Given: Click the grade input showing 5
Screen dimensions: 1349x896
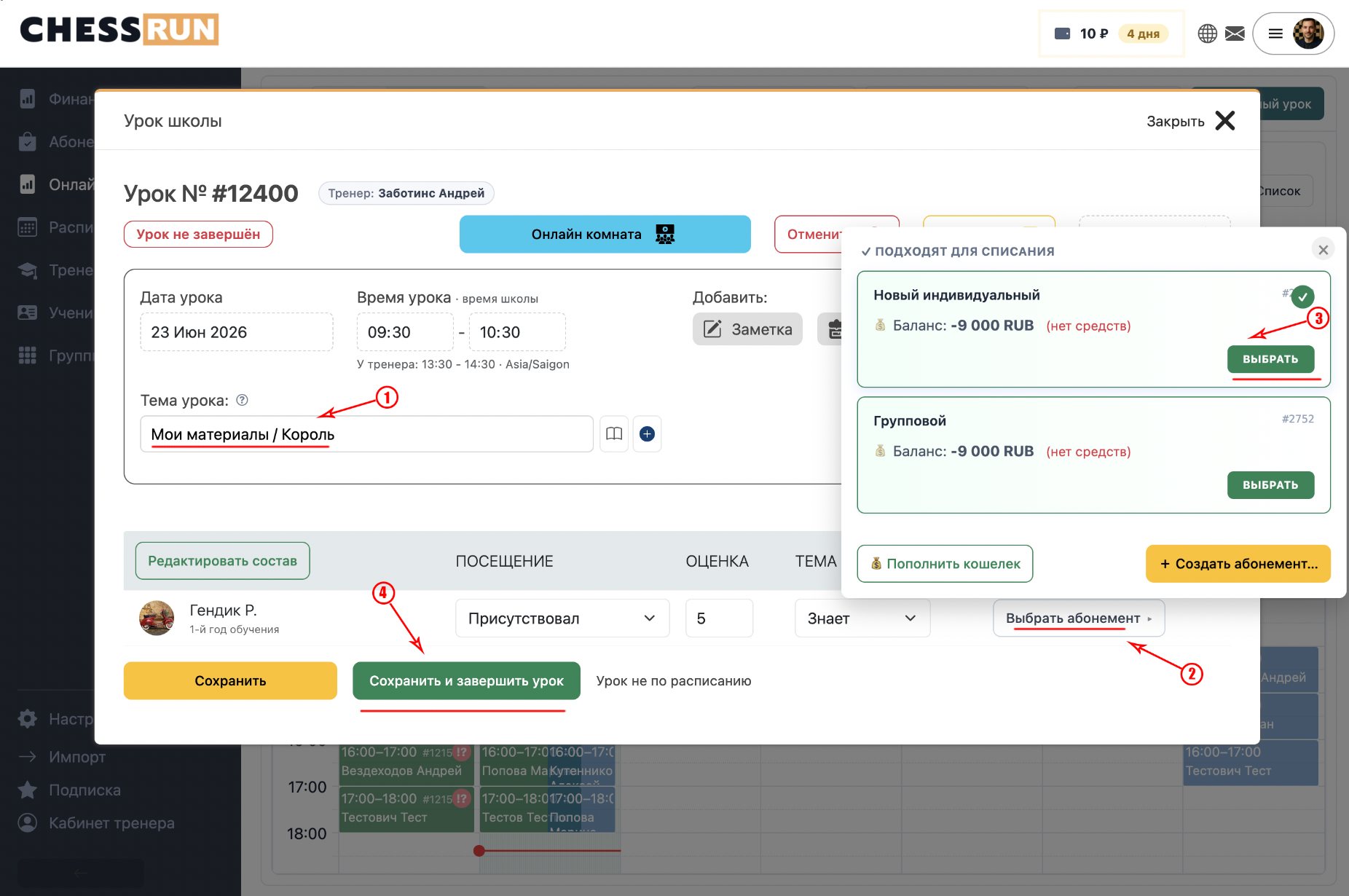Looking at the screenshot, I should (719, 618).
